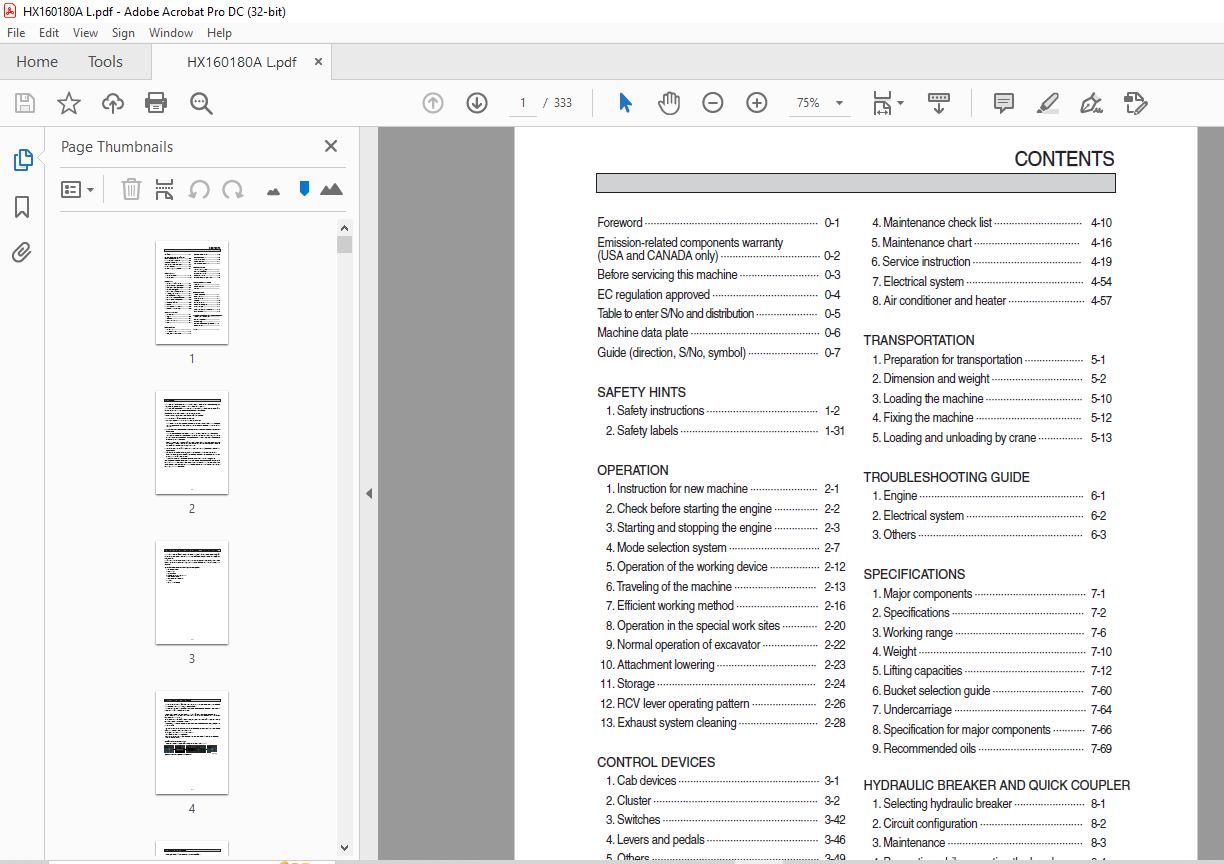Image resolution: width=1224 pixels, height=864 pixels.
Task: Open the Find text magnifier tool
Action: [201, 103]
